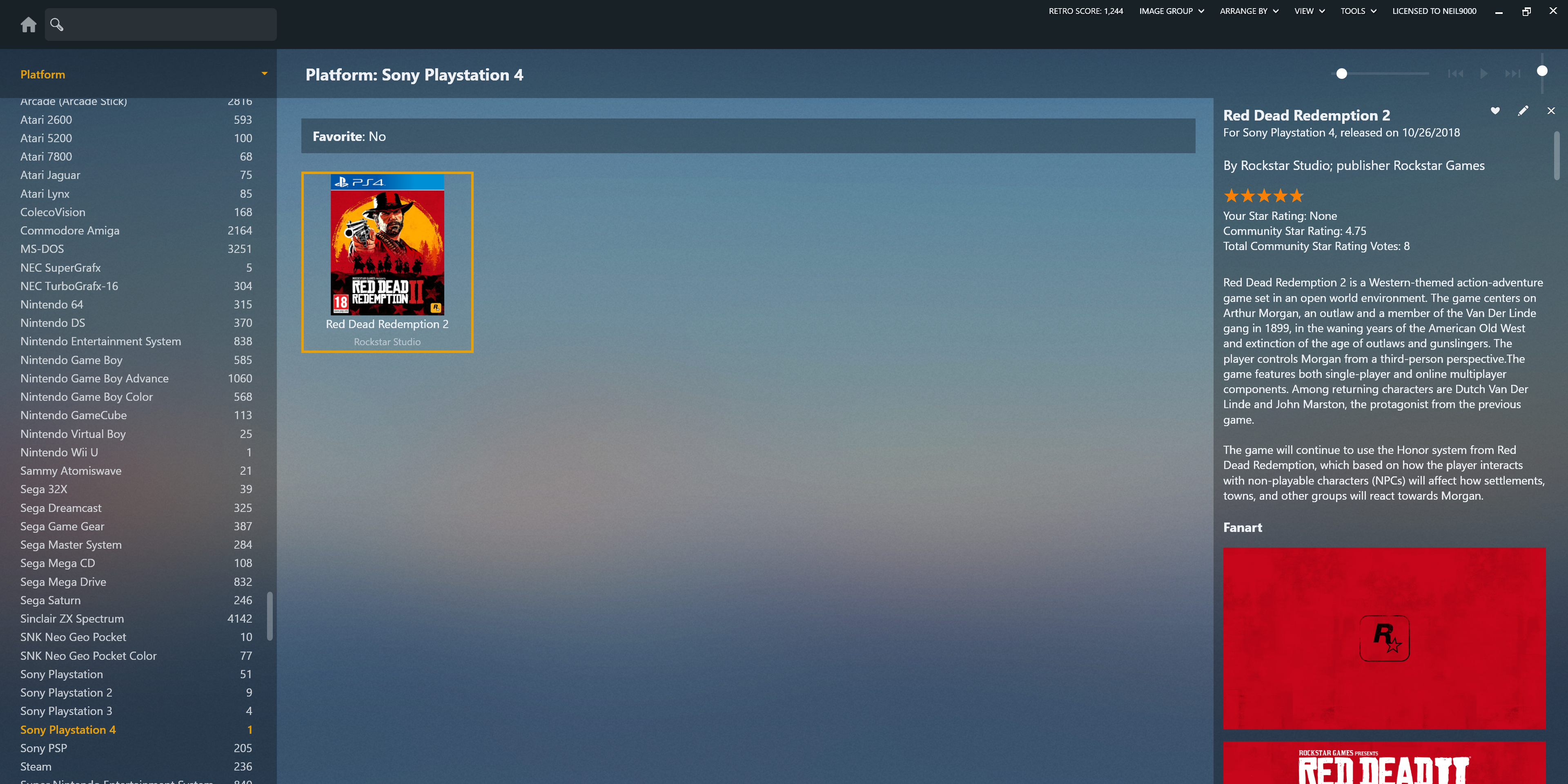This screenshot has width=1568, height=784.
Task: Close the game details panel
Action: coord(1551,110)
